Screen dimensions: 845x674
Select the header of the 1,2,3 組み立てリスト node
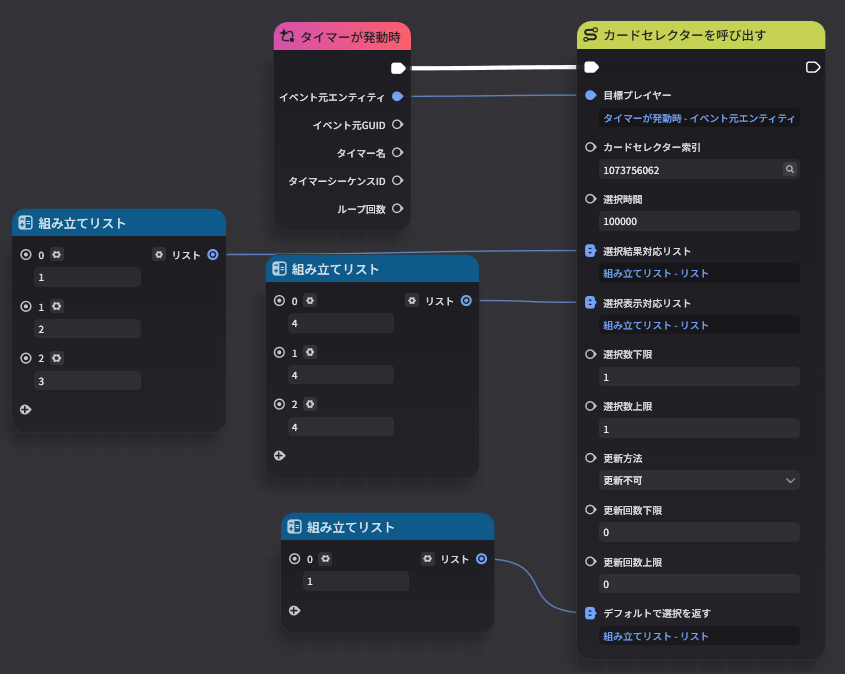pyautogui.click(x=119, y=223)
